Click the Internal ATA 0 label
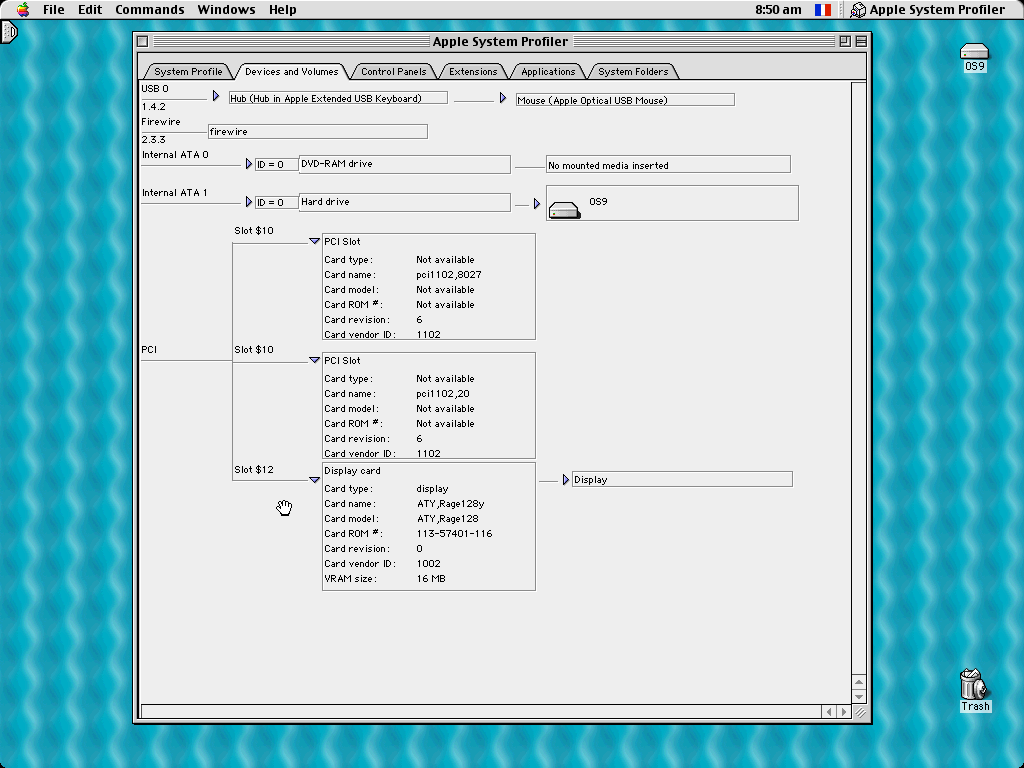Image resolution: width=1024 pixels, height=768 pixels. pos(175,155)
